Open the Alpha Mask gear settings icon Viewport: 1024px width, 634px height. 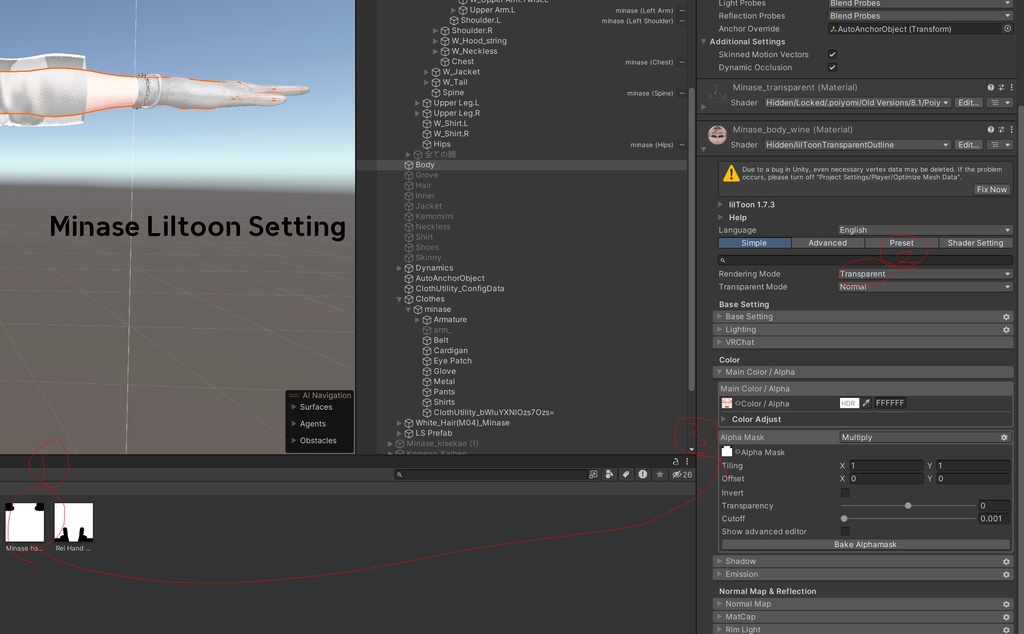click(1007, 437)
